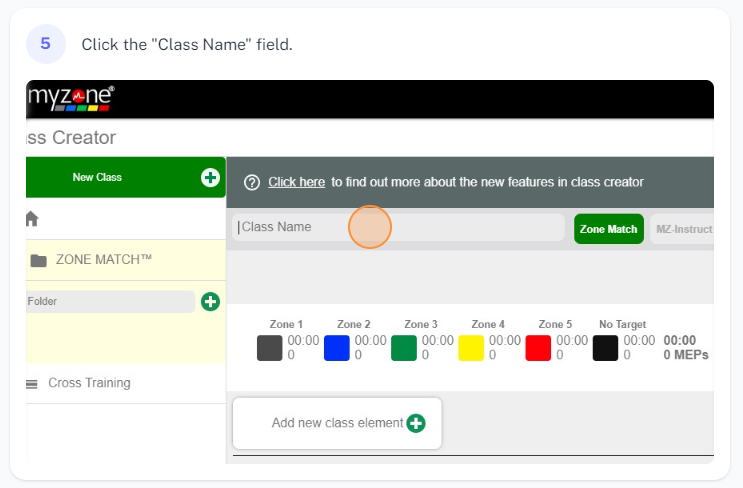
Task: Add folder using green plus icon
Action: 210,301
